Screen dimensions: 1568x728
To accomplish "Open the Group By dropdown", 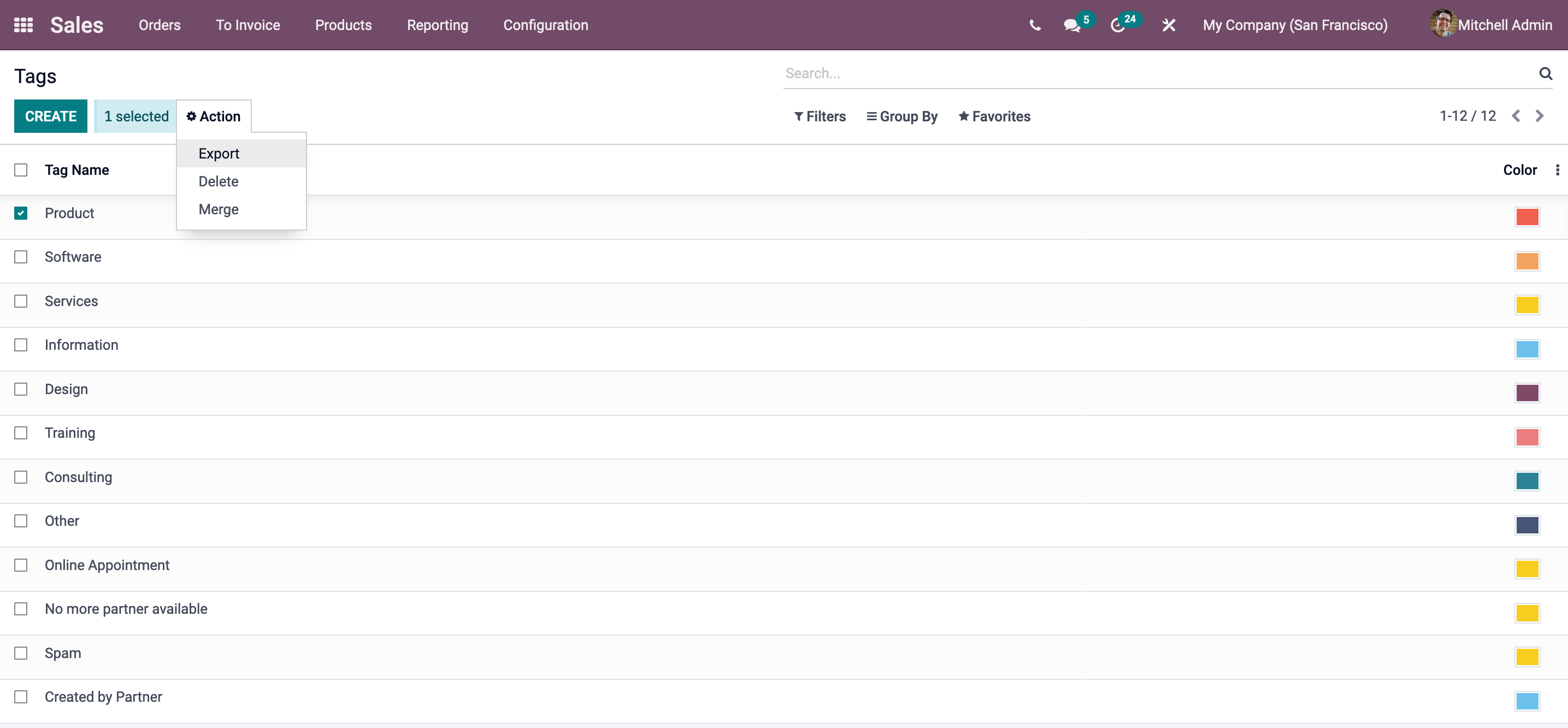I will [902, 116].
